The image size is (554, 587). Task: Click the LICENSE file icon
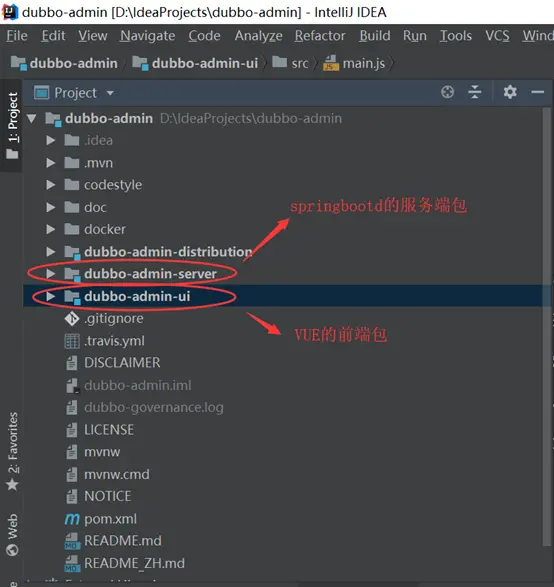pyautogui.click(x=71, y=430)
